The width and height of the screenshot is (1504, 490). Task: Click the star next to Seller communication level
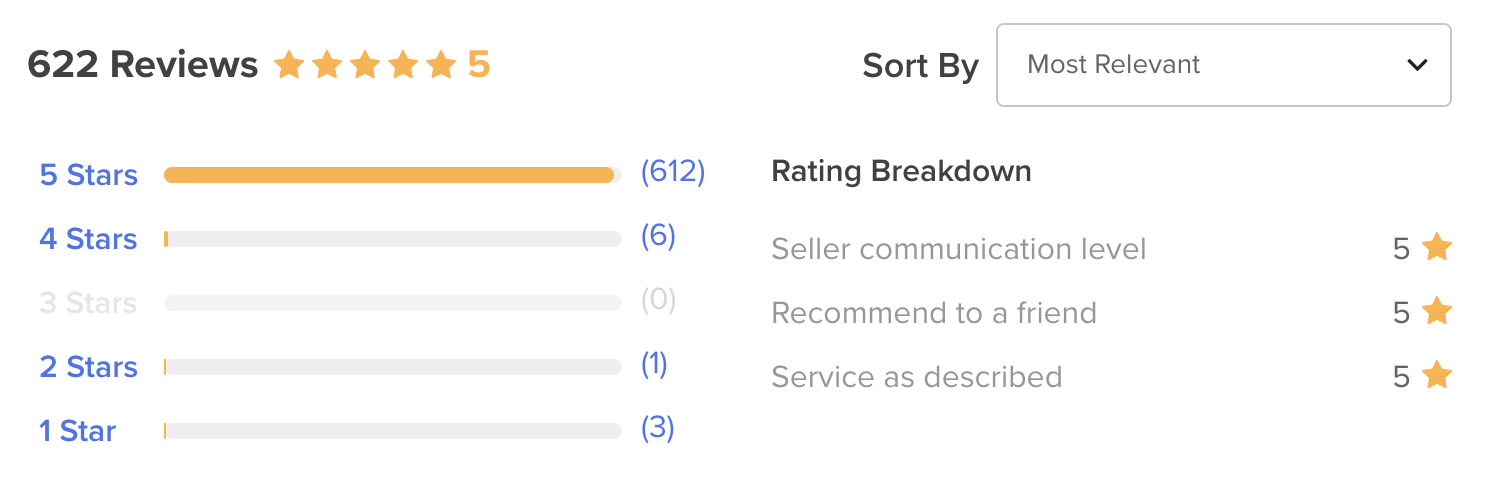(x=1437, y=247)
